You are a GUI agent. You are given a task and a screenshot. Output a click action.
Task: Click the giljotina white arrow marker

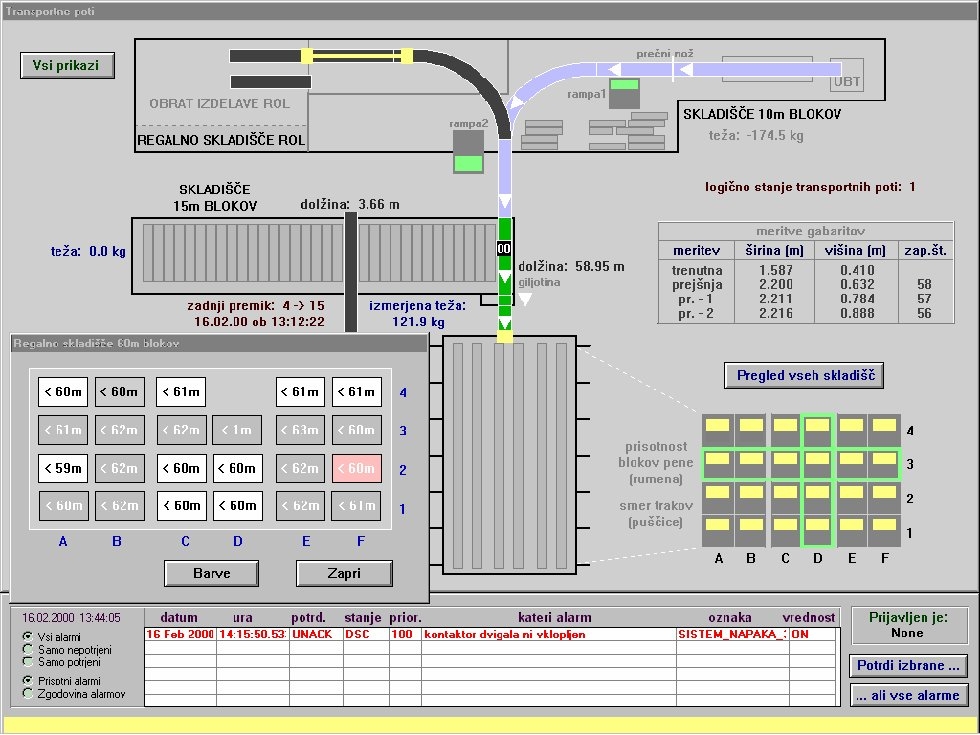tap(525, 298)
